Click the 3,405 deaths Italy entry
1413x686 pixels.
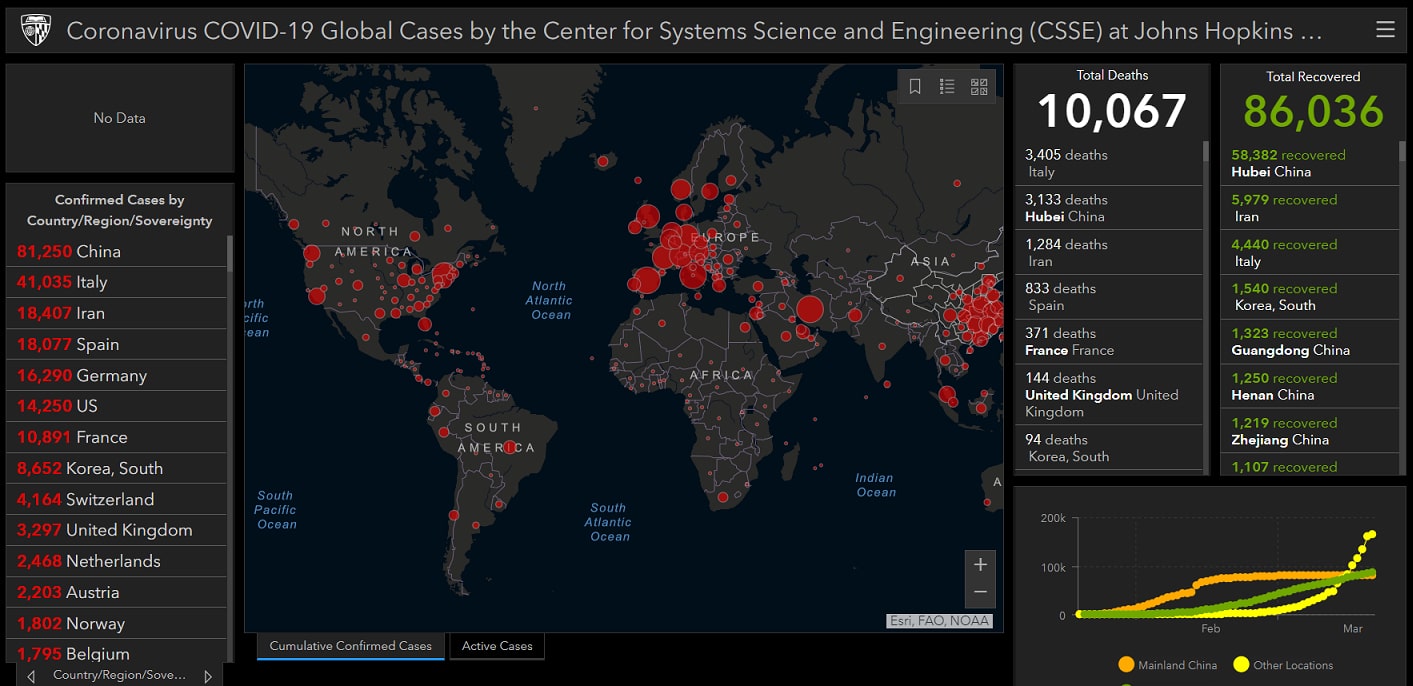(x=1110, y=163)
